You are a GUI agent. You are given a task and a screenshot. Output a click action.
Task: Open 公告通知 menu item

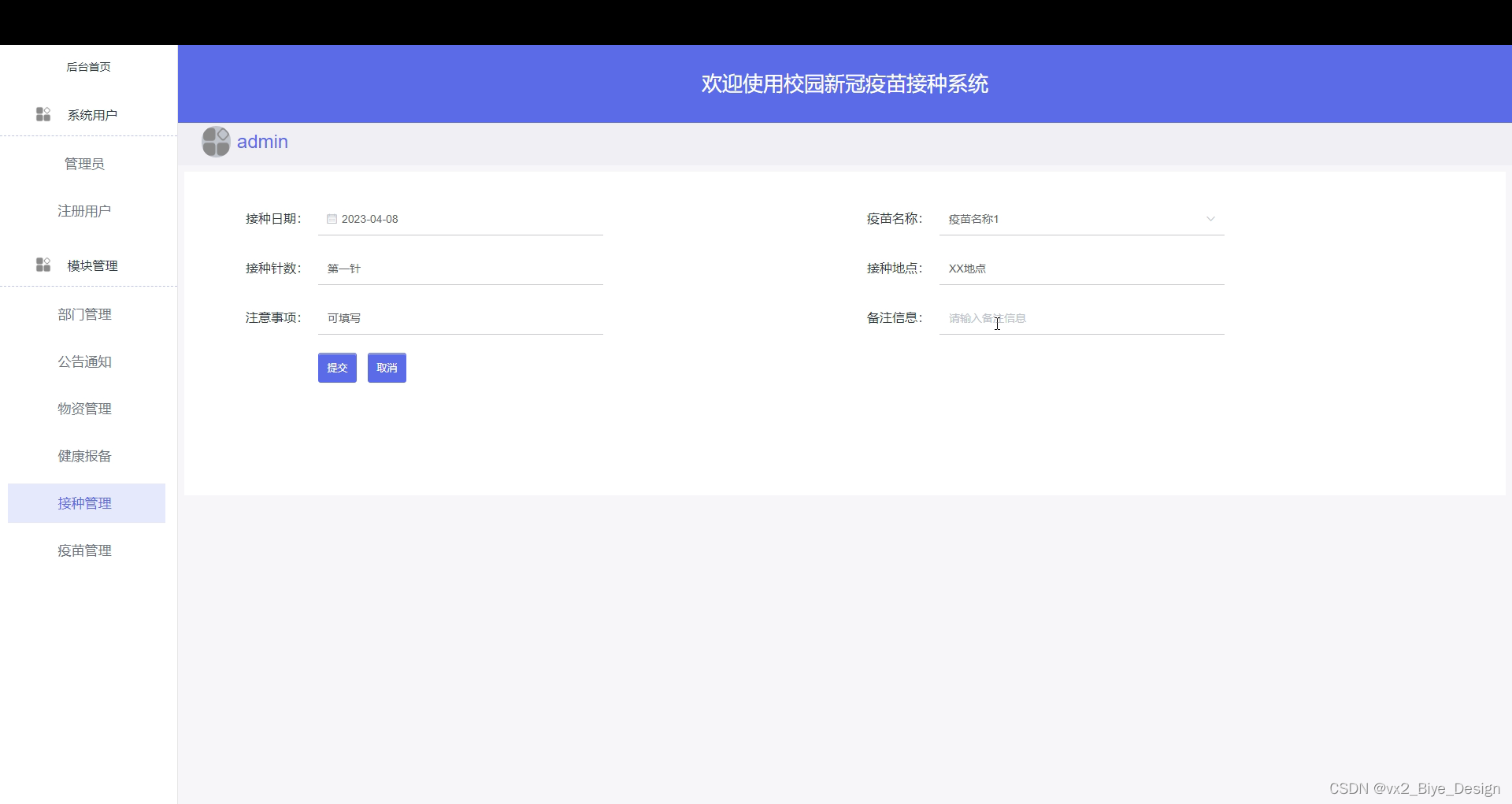point(87,361)
